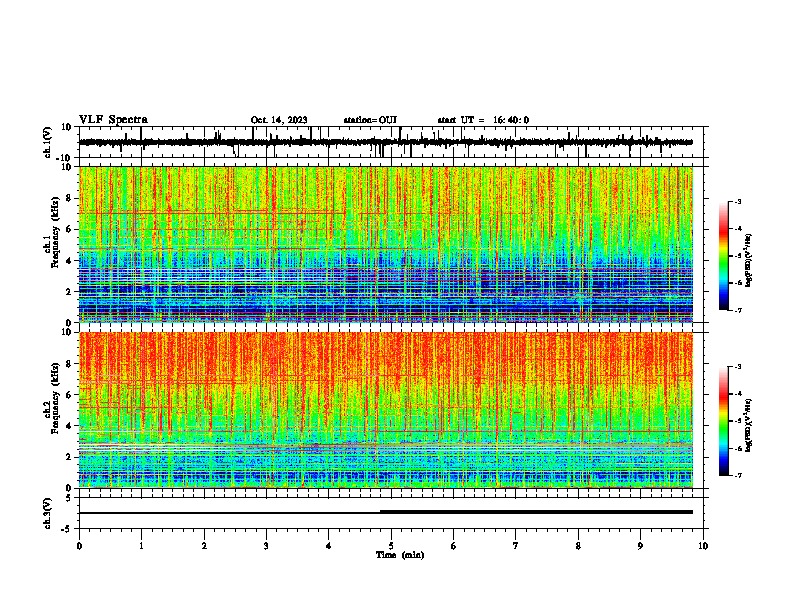This screenshot has width=792, height=612.
Task: Click the ch.1 spectrogram color bar
Action: pyautogui.click(x=723, y=256)
